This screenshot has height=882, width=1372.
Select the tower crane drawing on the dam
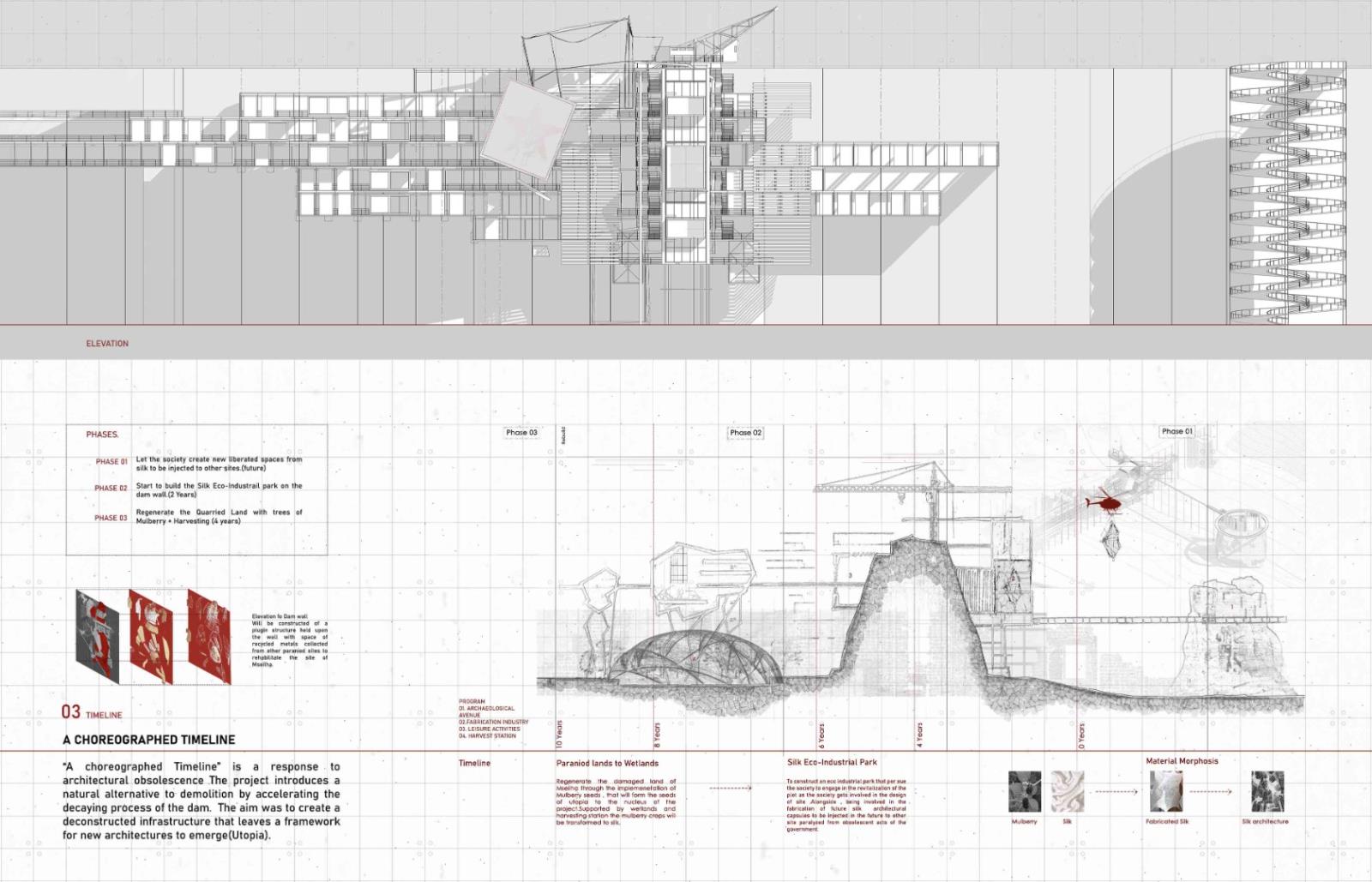883,490
